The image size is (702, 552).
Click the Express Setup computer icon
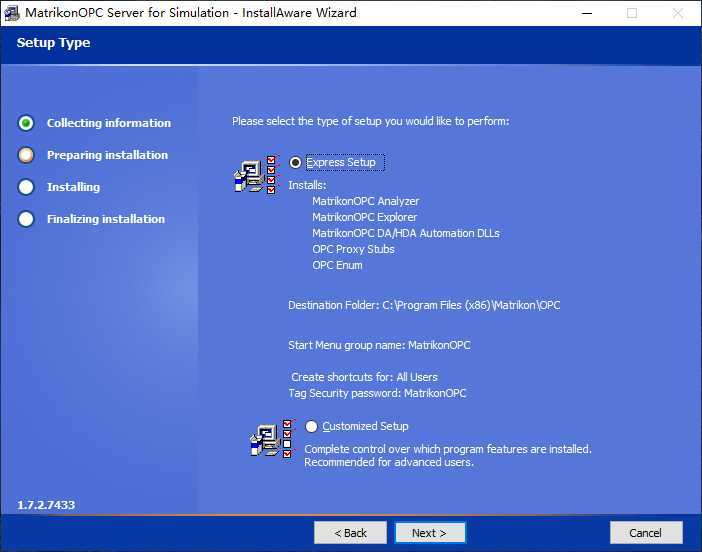pyautogui.click(x=255, y=175)
